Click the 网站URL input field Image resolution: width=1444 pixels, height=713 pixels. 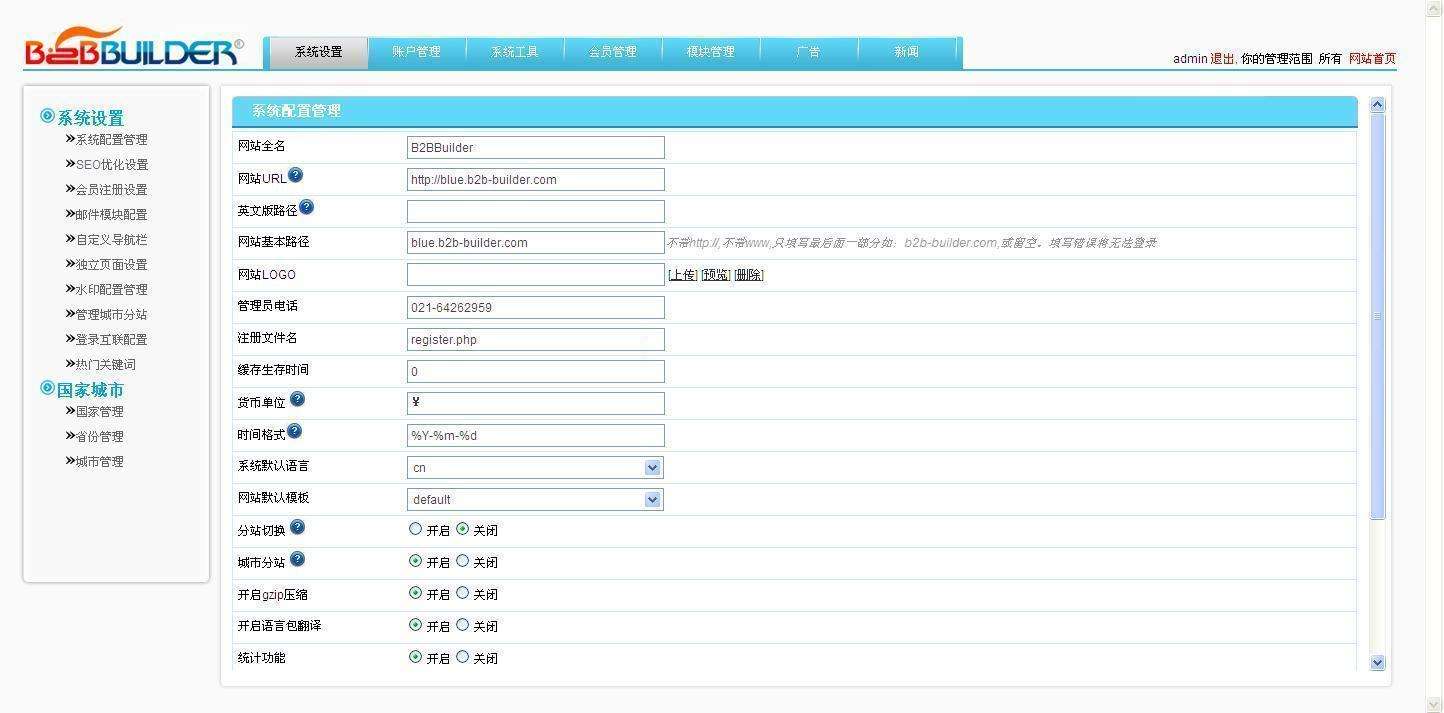535,179
